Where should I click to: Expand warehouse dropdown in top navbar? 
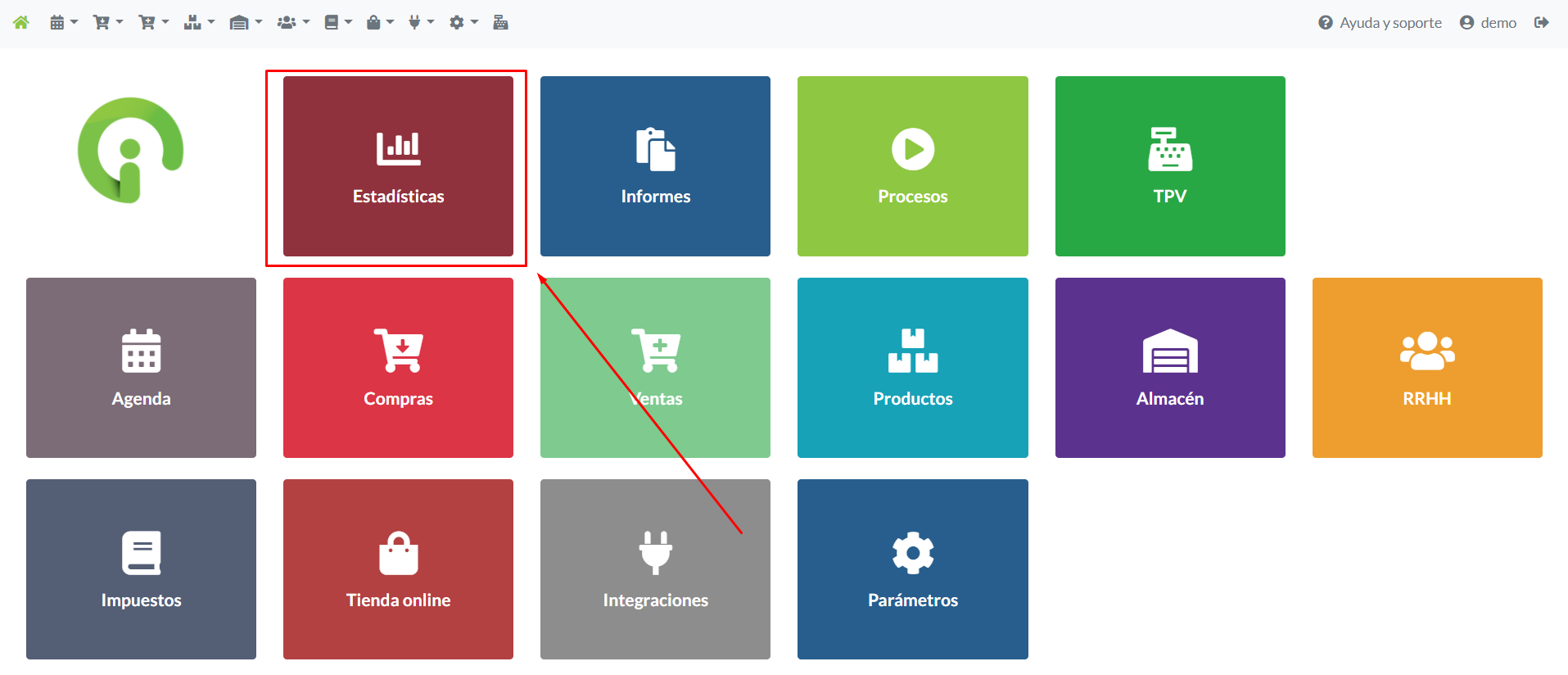coord(245,23)
